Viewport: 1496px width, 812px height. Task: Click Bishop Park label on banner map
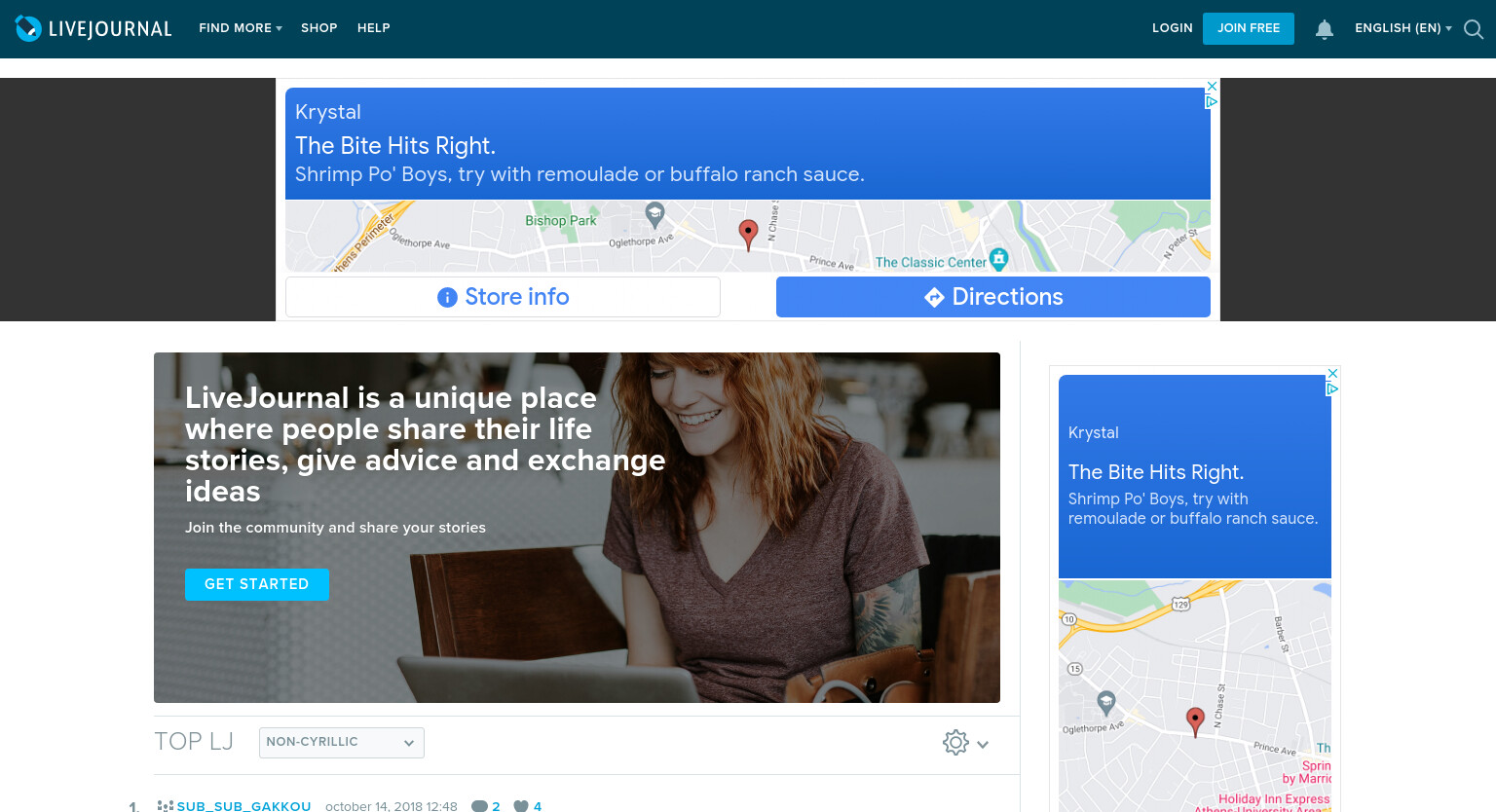click(561, 221)
